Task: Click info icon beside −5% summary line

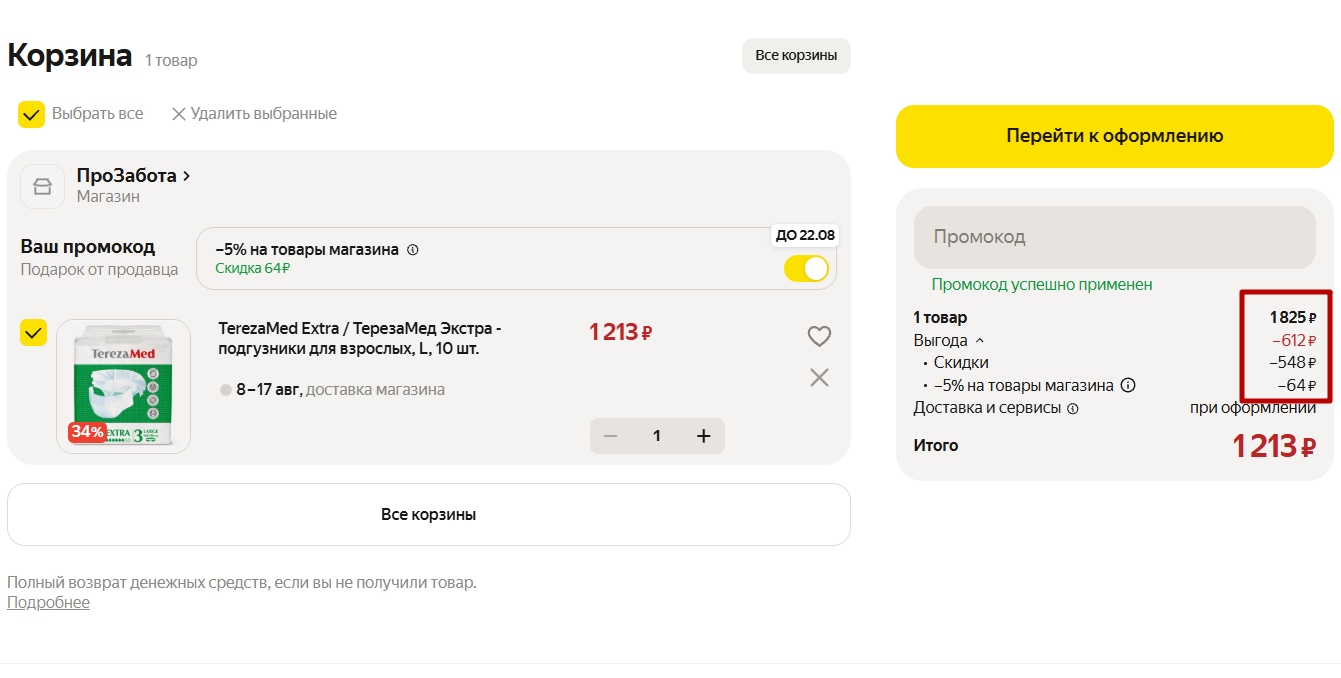Action: coord(1128,385)
